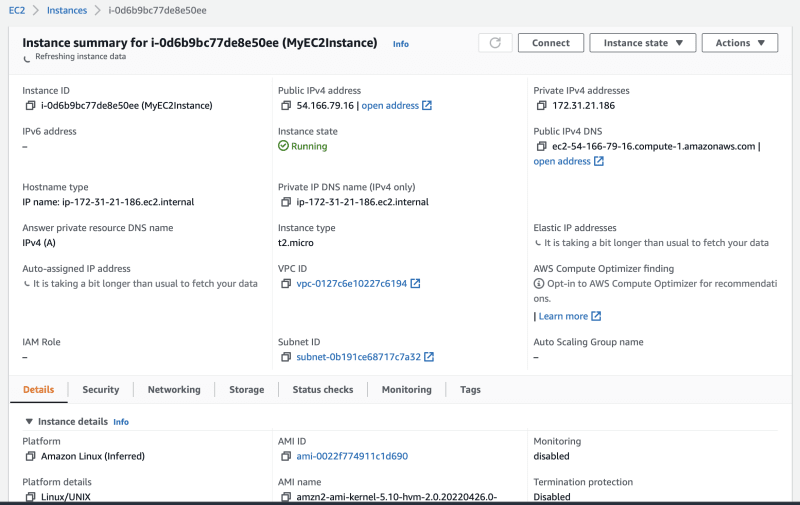This screenshot has width=800, height=505.
Task: Copy the Subnet ID
Action: [286, 357]
